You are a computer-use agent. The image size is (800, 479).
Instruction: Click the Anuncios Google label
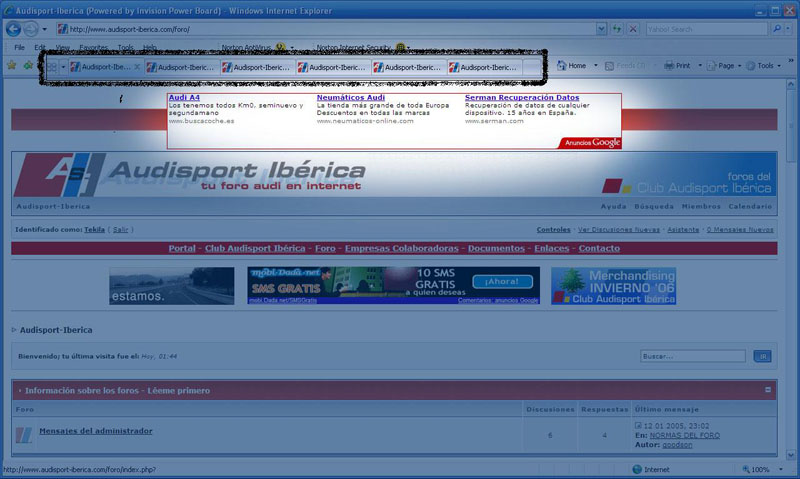[x=592, y=142]
